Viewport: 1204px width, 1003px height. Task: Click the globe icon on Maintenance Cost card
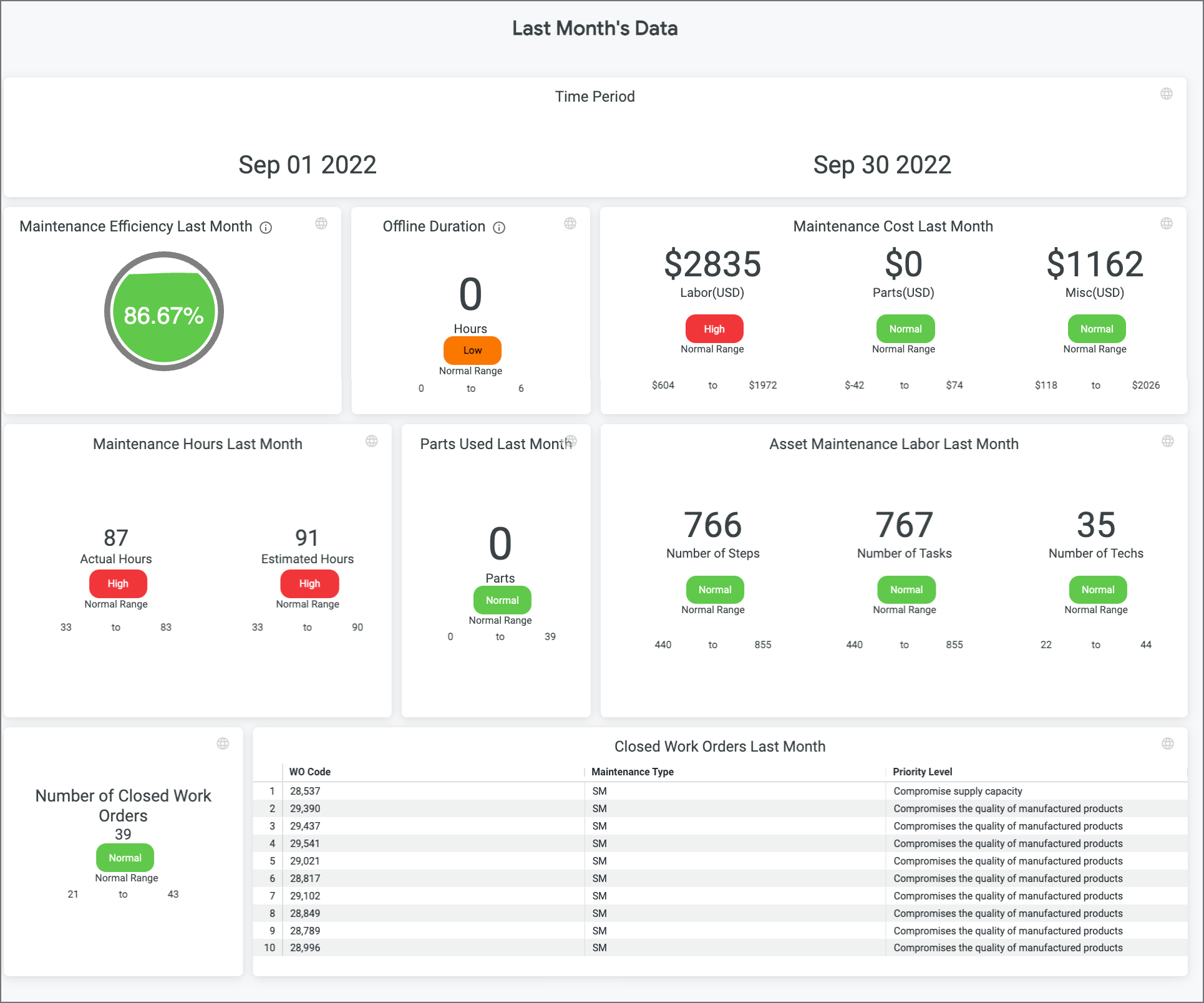tap(1166, 223)
